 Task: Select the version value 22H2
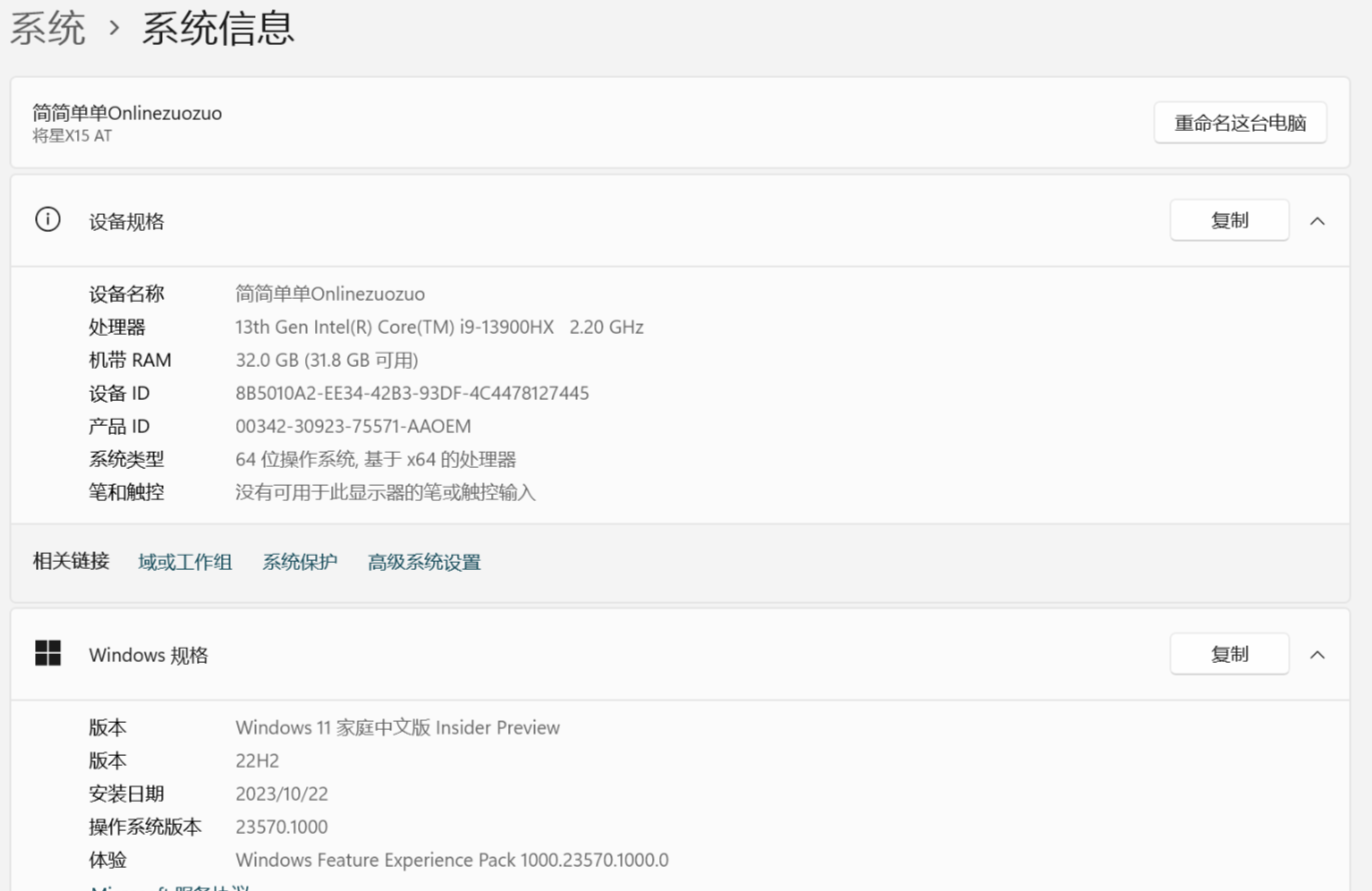(257, 761)
